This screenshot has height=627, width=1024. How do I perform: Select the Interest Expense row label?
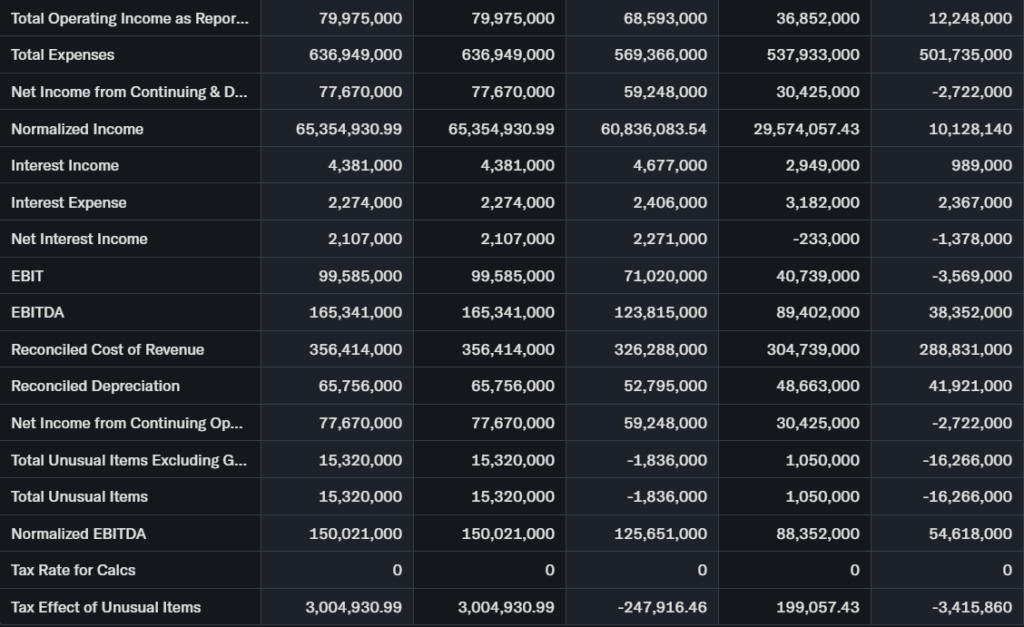(x=69, y=203)
